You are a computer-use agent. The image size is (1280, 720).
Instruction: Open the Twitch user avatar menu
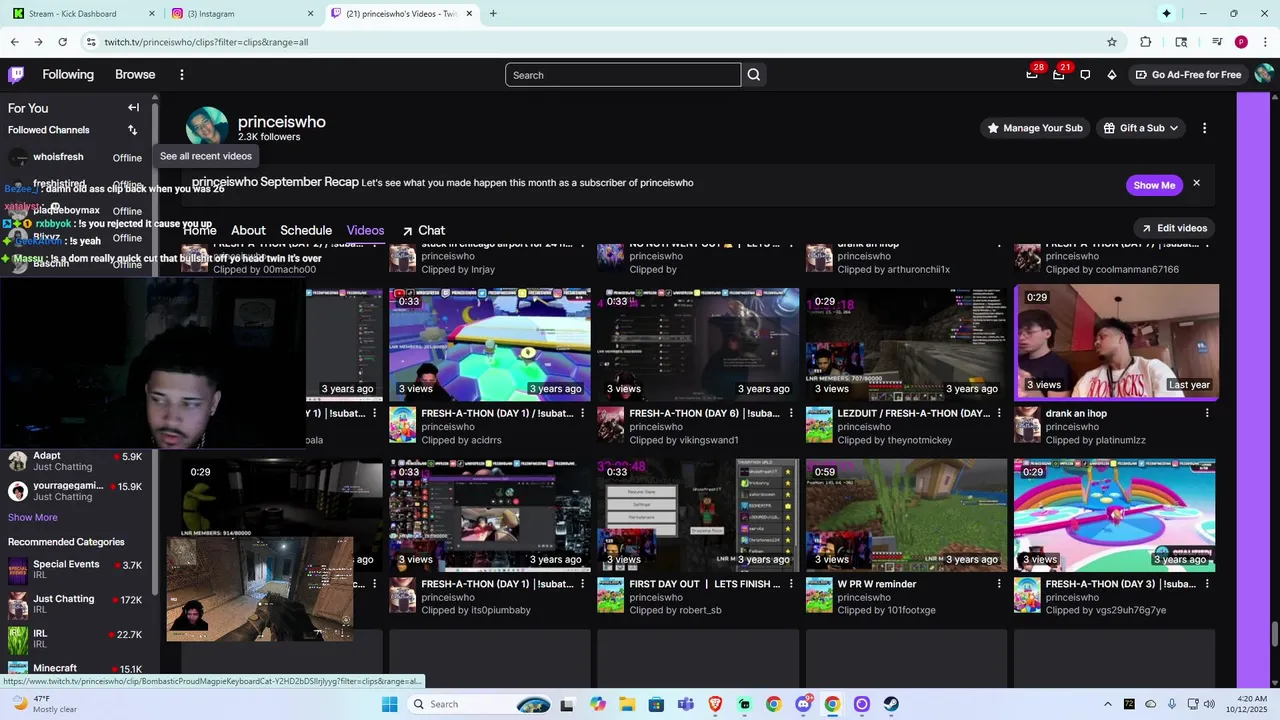point(1264,74)
